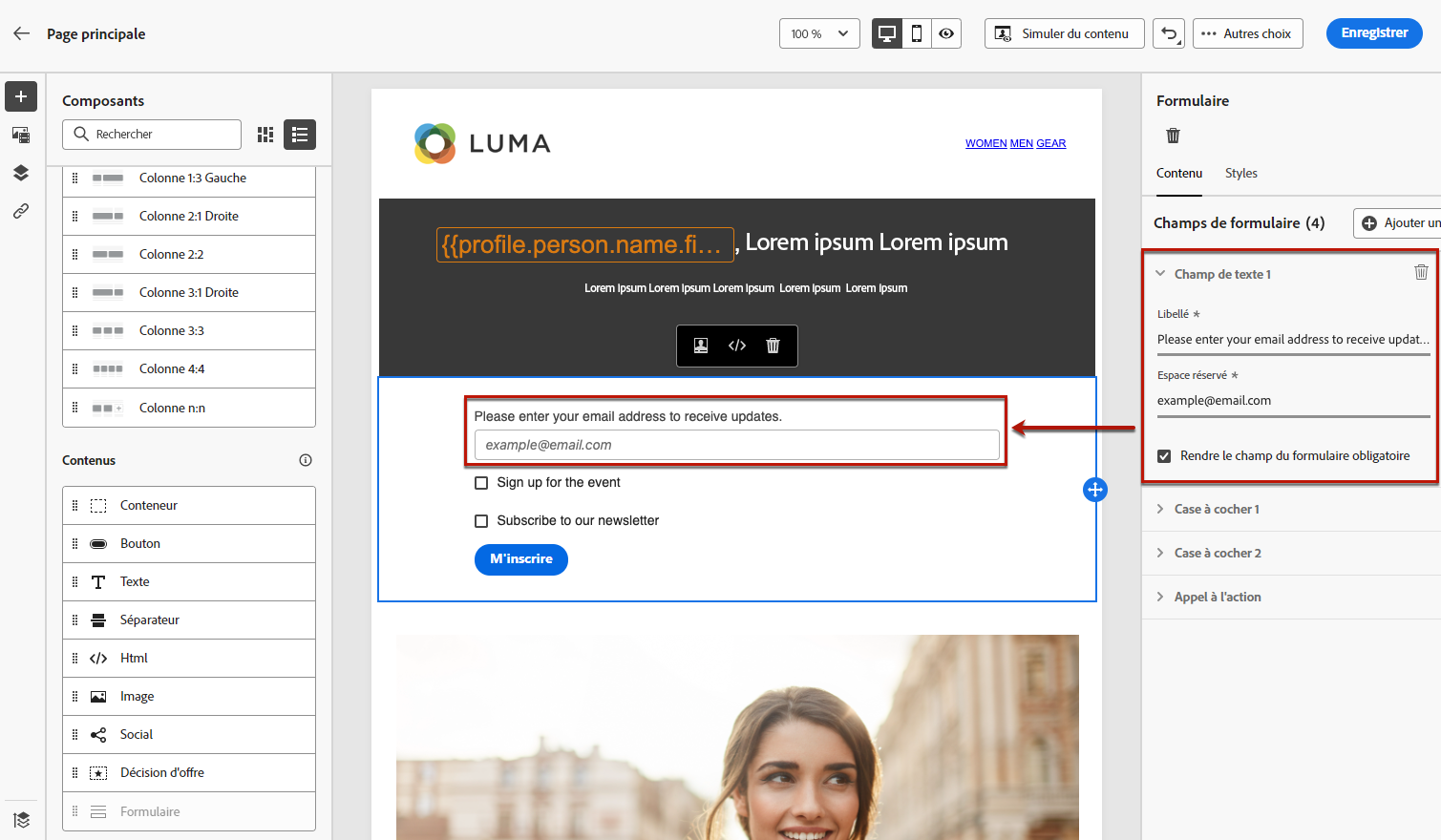1441x840 pixels.
Task: Select the Colonne 3:1 Droite structure
Action: 189,293
